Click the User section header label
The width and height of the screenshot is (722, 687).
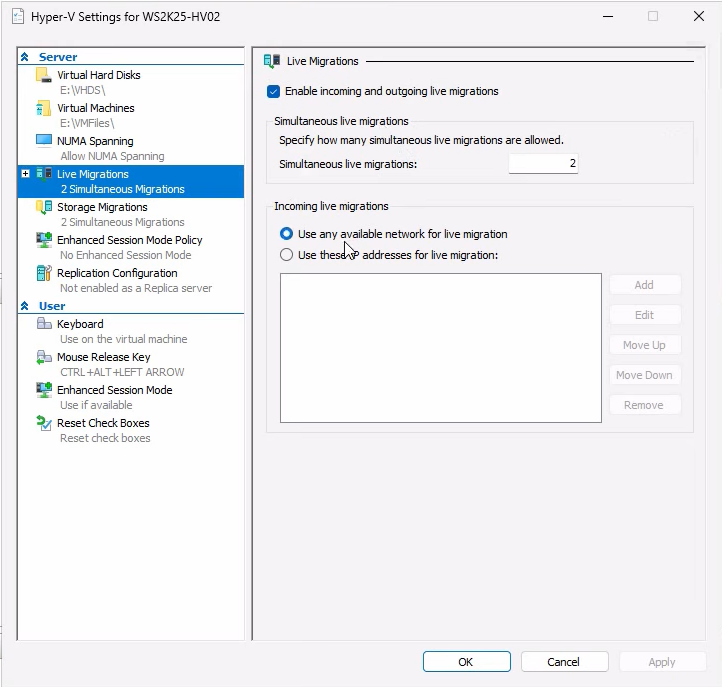(x=52, y=306)
